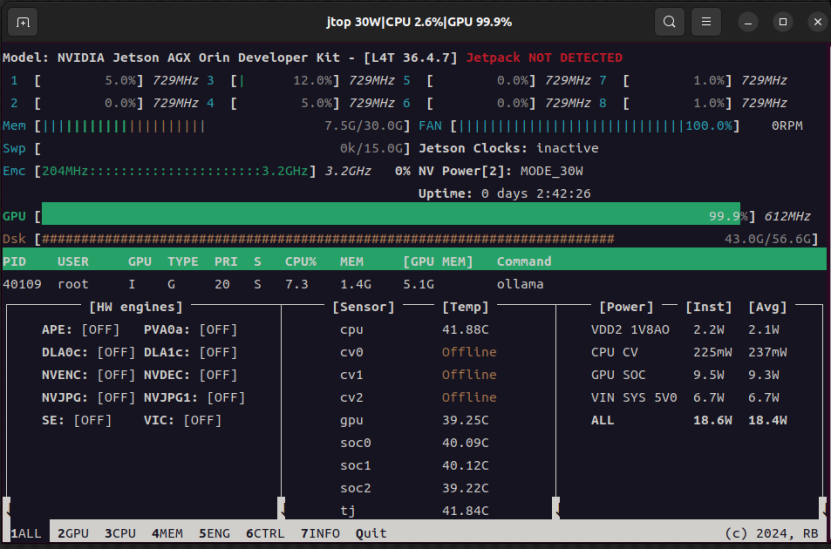Click the ALL total power 18.6W
Viewport: 831px width, 549px height.
(x=713, y=420)
